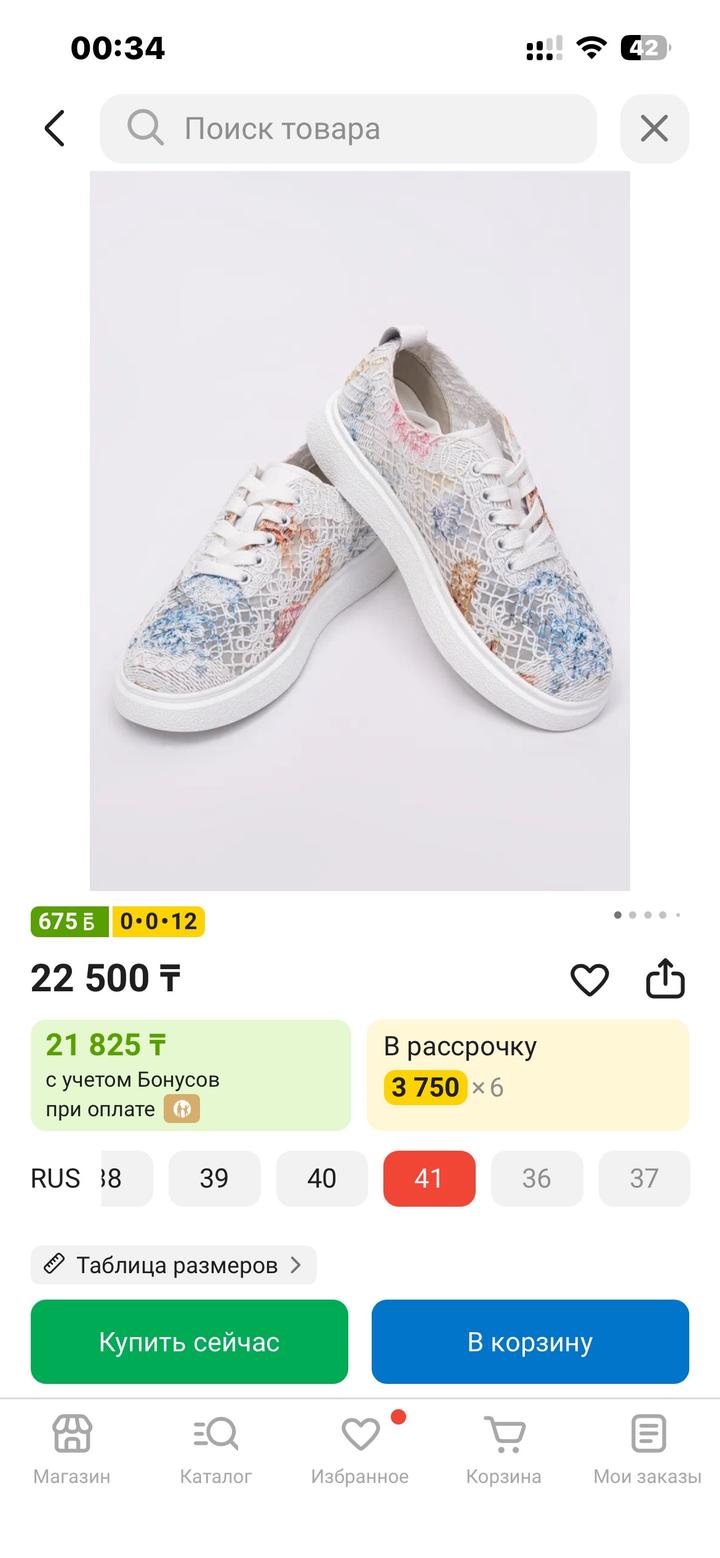Close the product page with X

[x=654, y=128]
